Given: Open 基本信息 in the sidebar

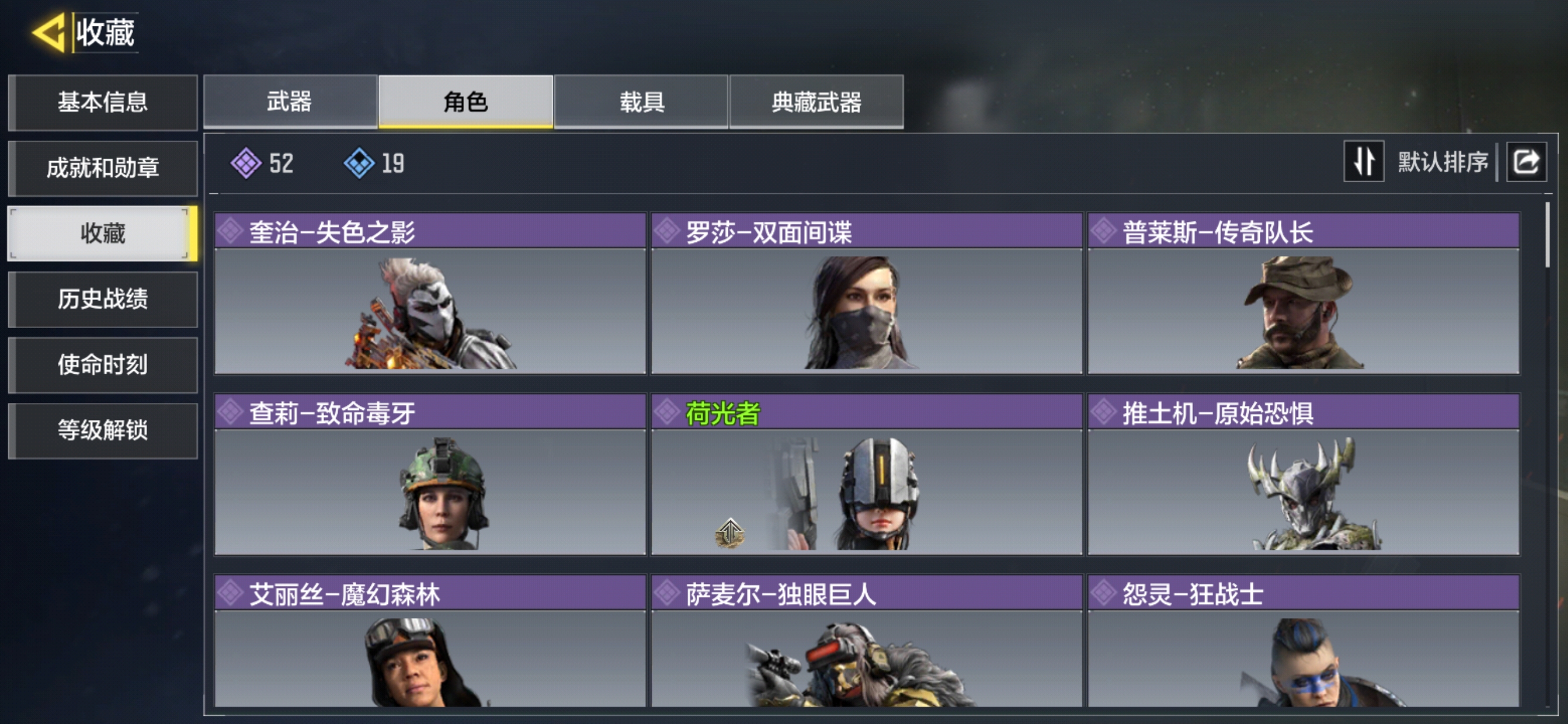Looking at the screenshot, I should click(103, 102).
